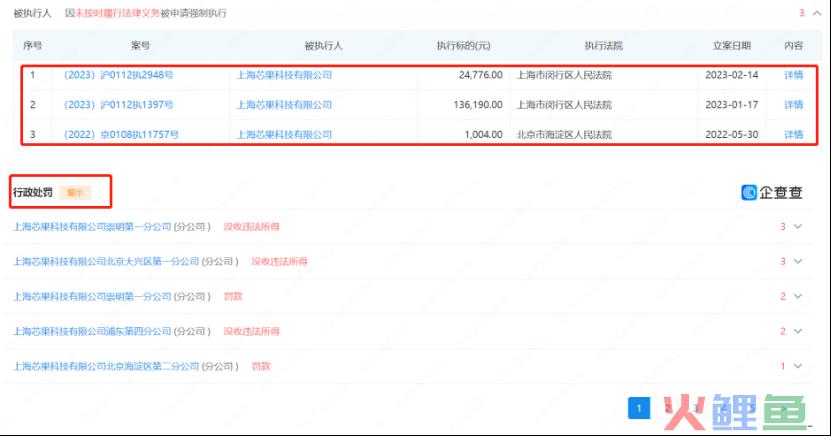Click the 行政处罚 section heading
This screenshot has height=436, width=831.
(33, 192)
